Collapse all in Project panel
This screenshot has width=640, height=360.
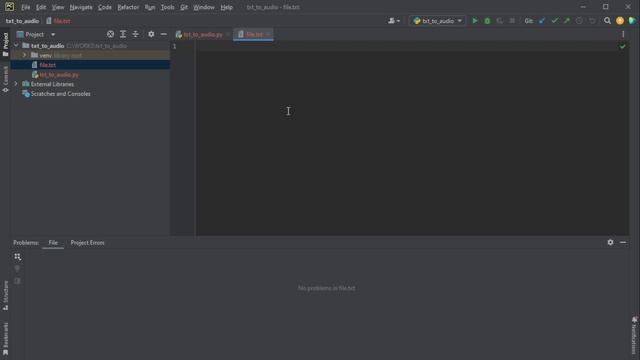136,34
